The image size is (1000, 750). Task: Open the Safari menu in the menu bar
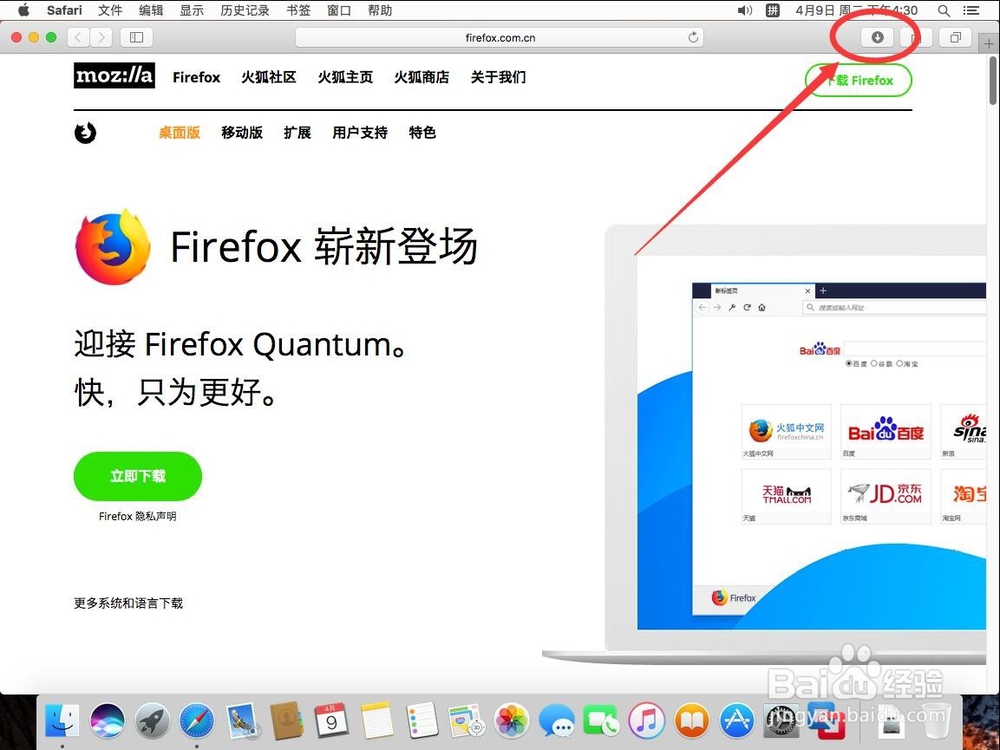pos(64,10)
